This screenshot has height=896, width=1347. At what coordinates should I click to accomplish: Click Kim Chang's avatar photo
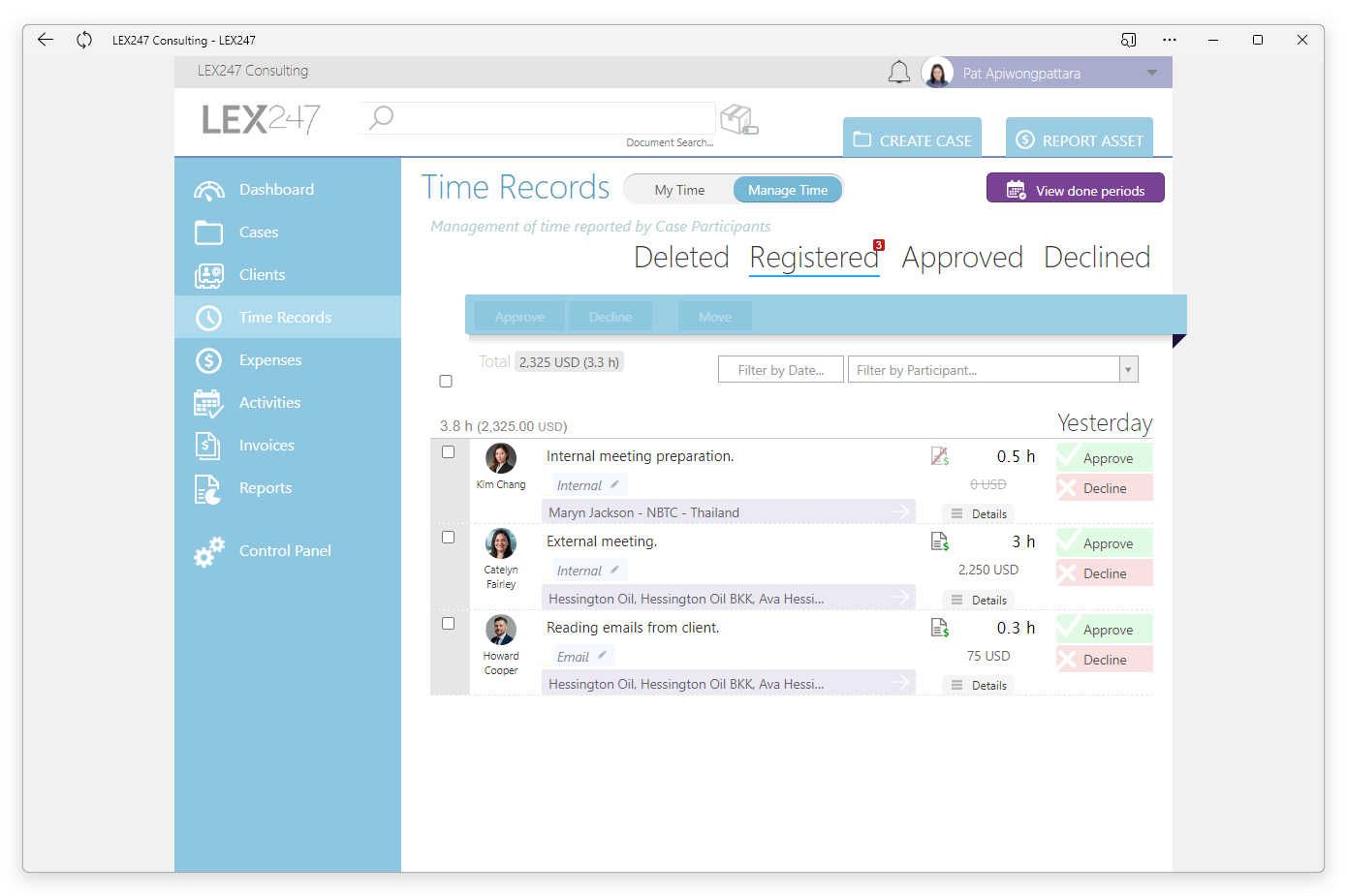tap(501, 458)
